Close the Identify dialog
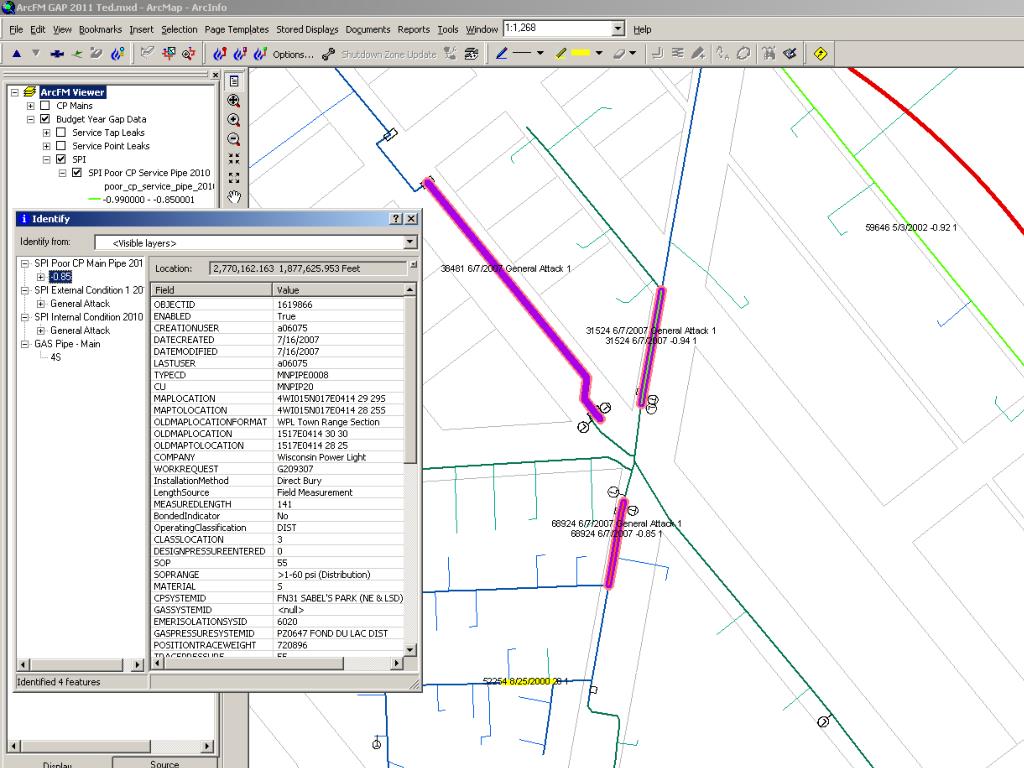 [x=411, y=219]
